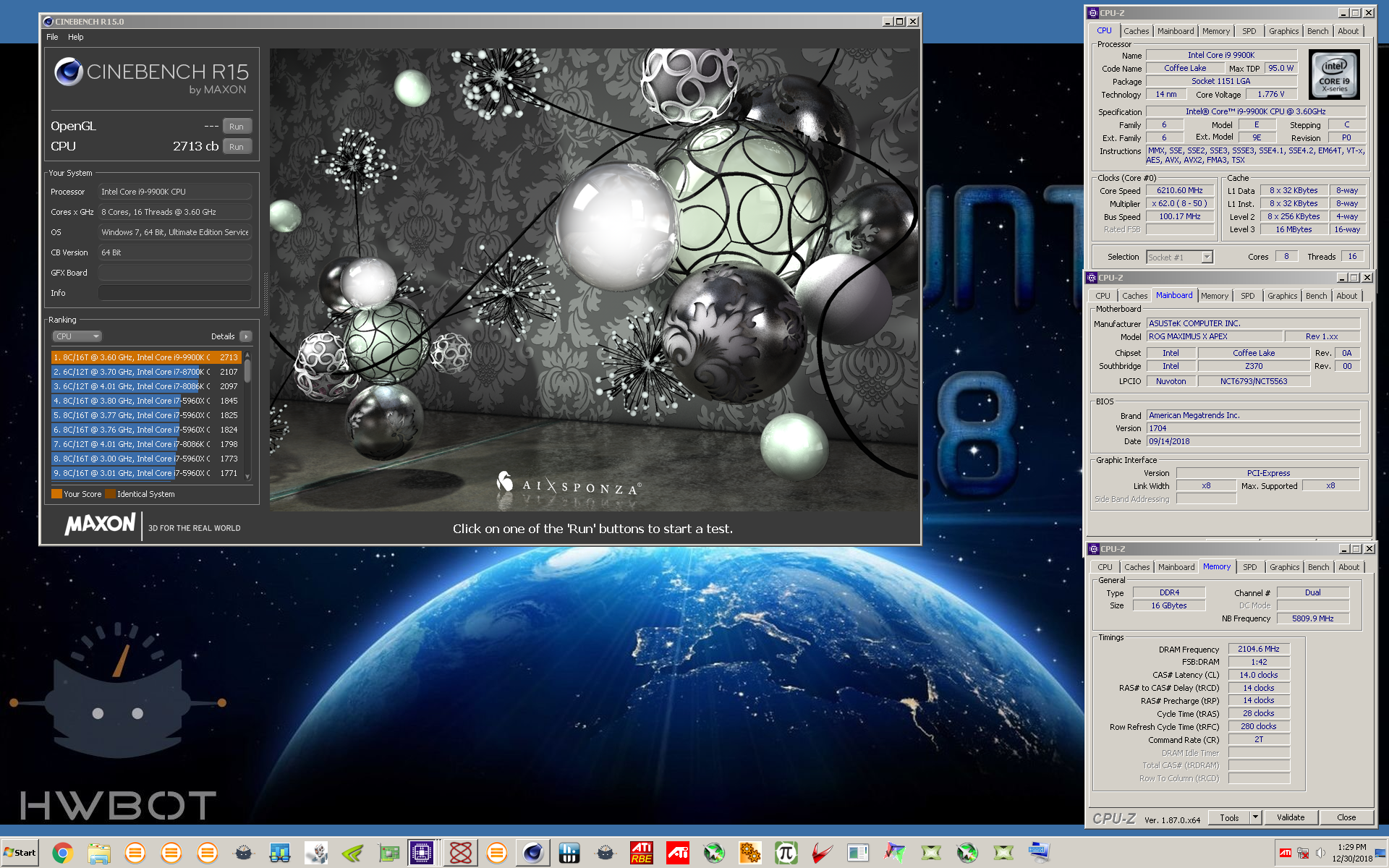Open SPD tab in bottom CPU-Z window
This screenshot has width=1389, height=868.
coord(1250,567)
